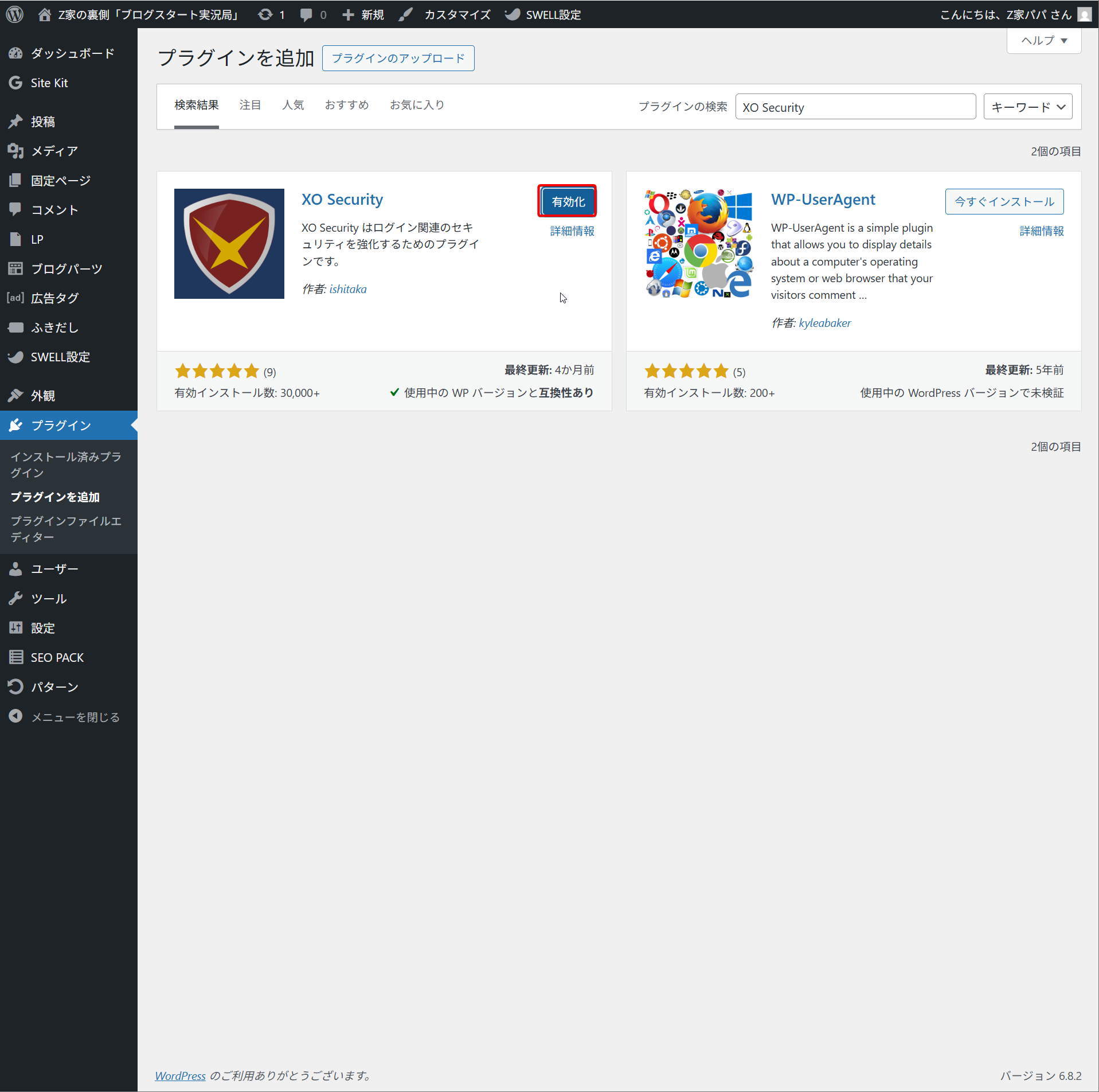The width and height of the screenshot is (1099, 1092).
Task: Click the plus icon for 新規
Action: pos(348,14)
